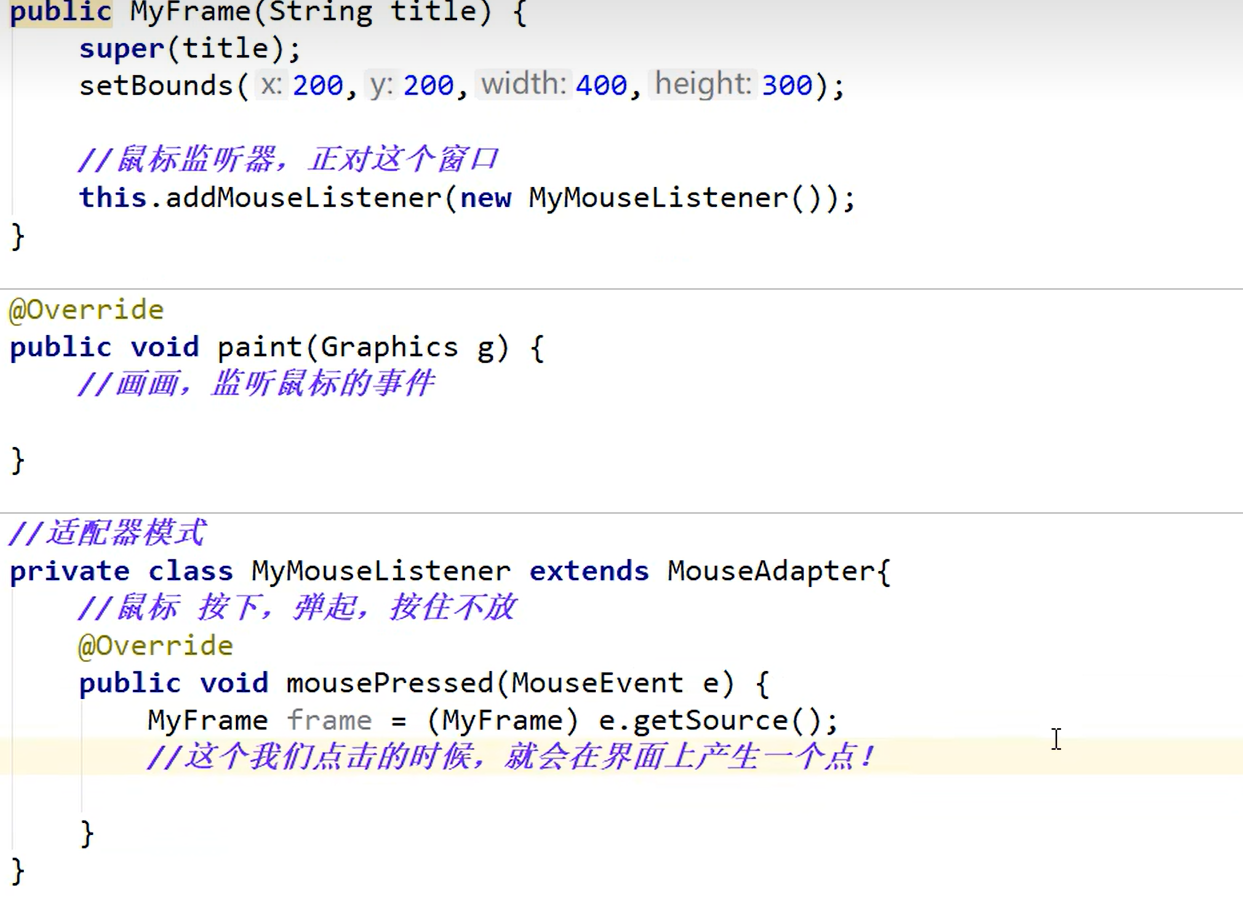Viewport: 1243px width, 914px height.
Task: Click the comment 鼠标 按下，弹起，按住不放
Action: [297, 608]
